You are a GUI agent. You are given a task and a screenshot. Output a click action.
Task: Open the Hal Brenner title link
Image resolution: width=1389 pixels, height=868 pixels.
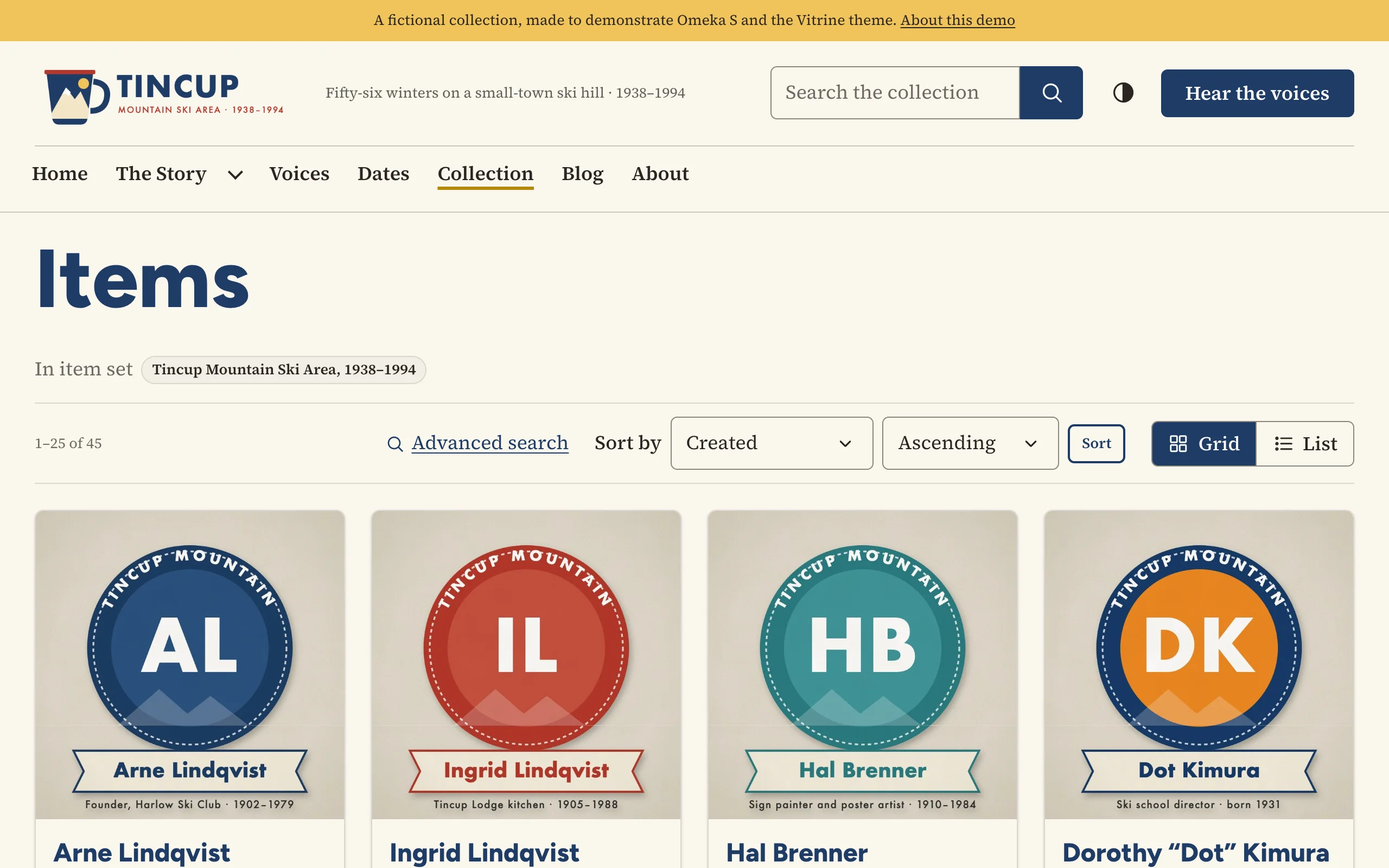click(x=797, y=852)
